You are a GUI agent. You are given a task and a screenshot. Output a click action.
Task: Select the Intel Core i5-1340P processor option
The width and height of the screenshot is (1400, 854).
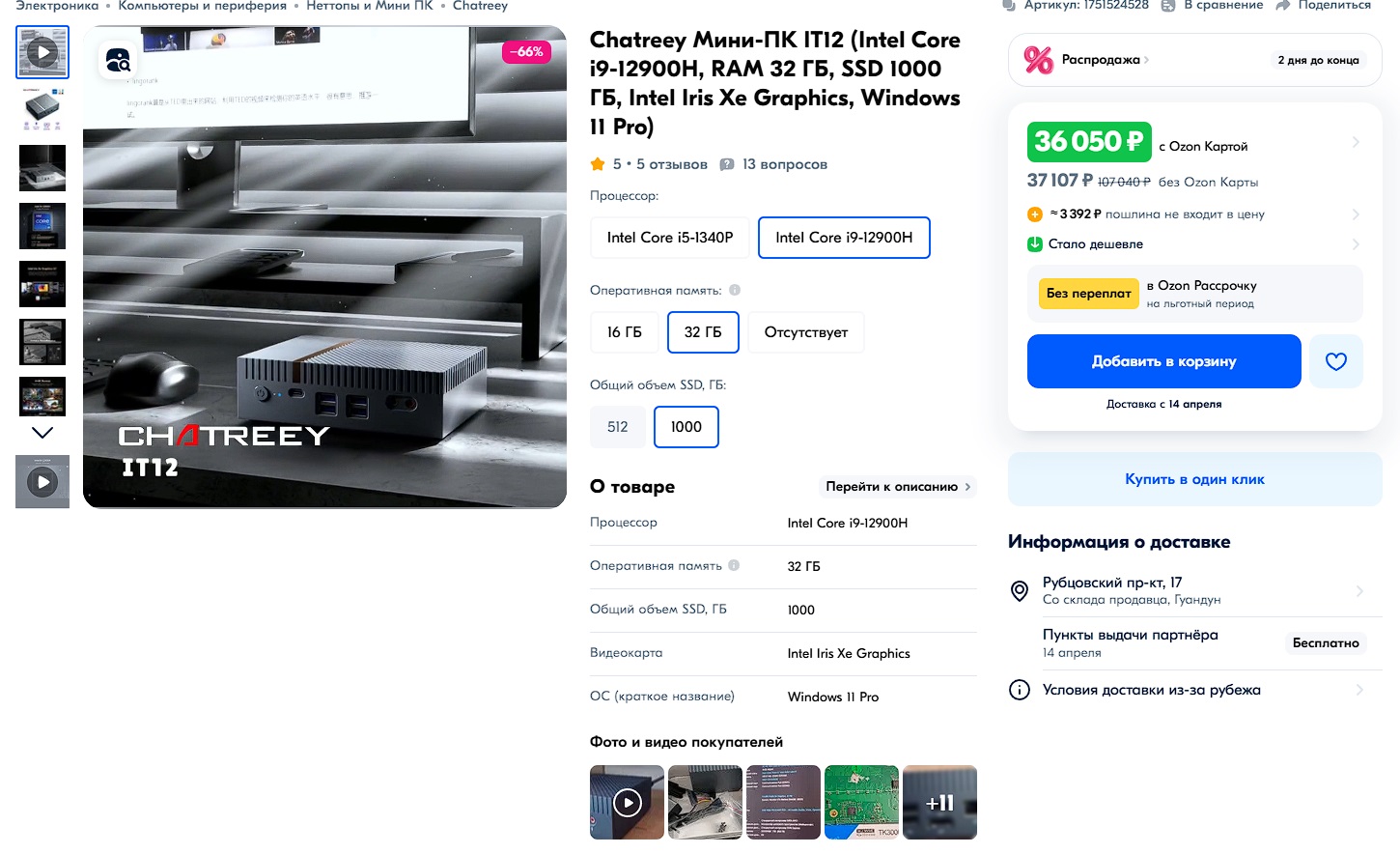pyautogui.click(x=670, y=238)
